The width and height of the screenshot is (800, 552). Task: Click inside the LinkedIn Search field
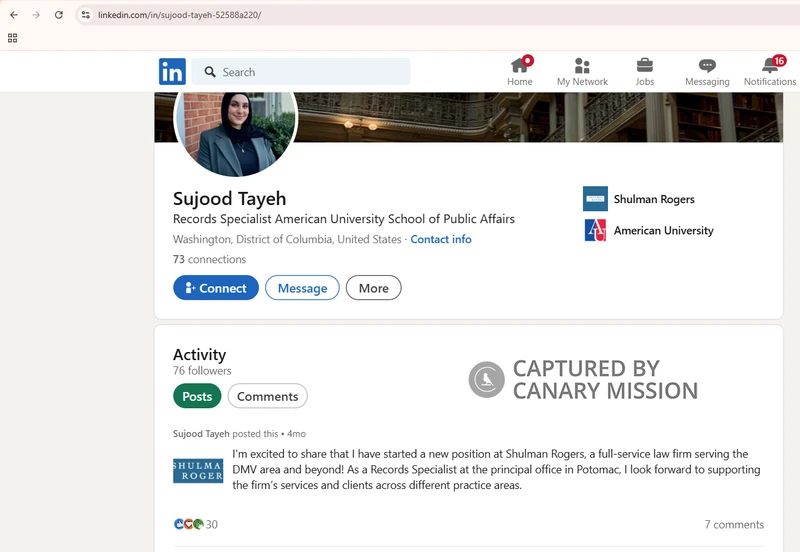tap(301, 72)
